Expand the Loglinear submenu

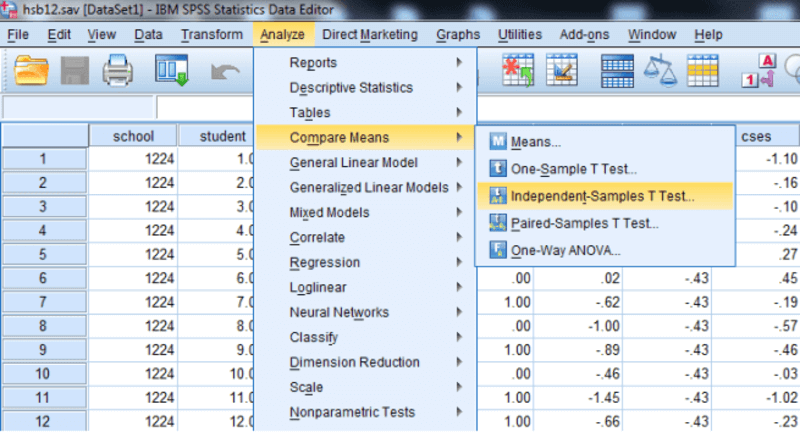pyautogui.click(x=366, y=287)
